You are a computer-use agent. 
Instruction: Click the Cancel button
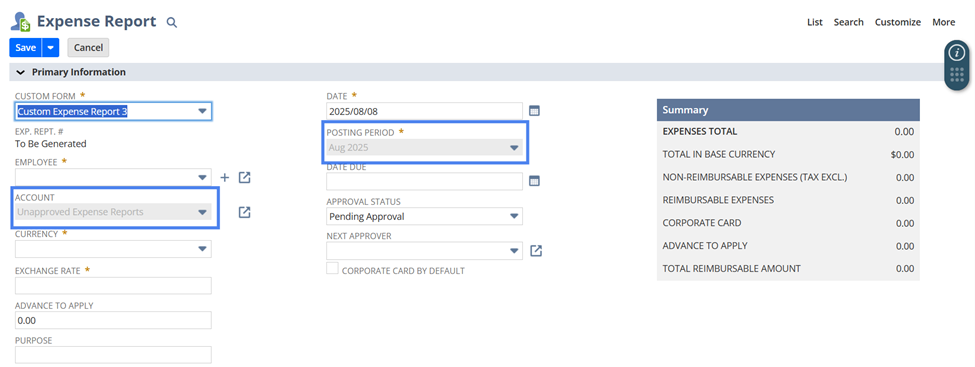coord(88,47)
